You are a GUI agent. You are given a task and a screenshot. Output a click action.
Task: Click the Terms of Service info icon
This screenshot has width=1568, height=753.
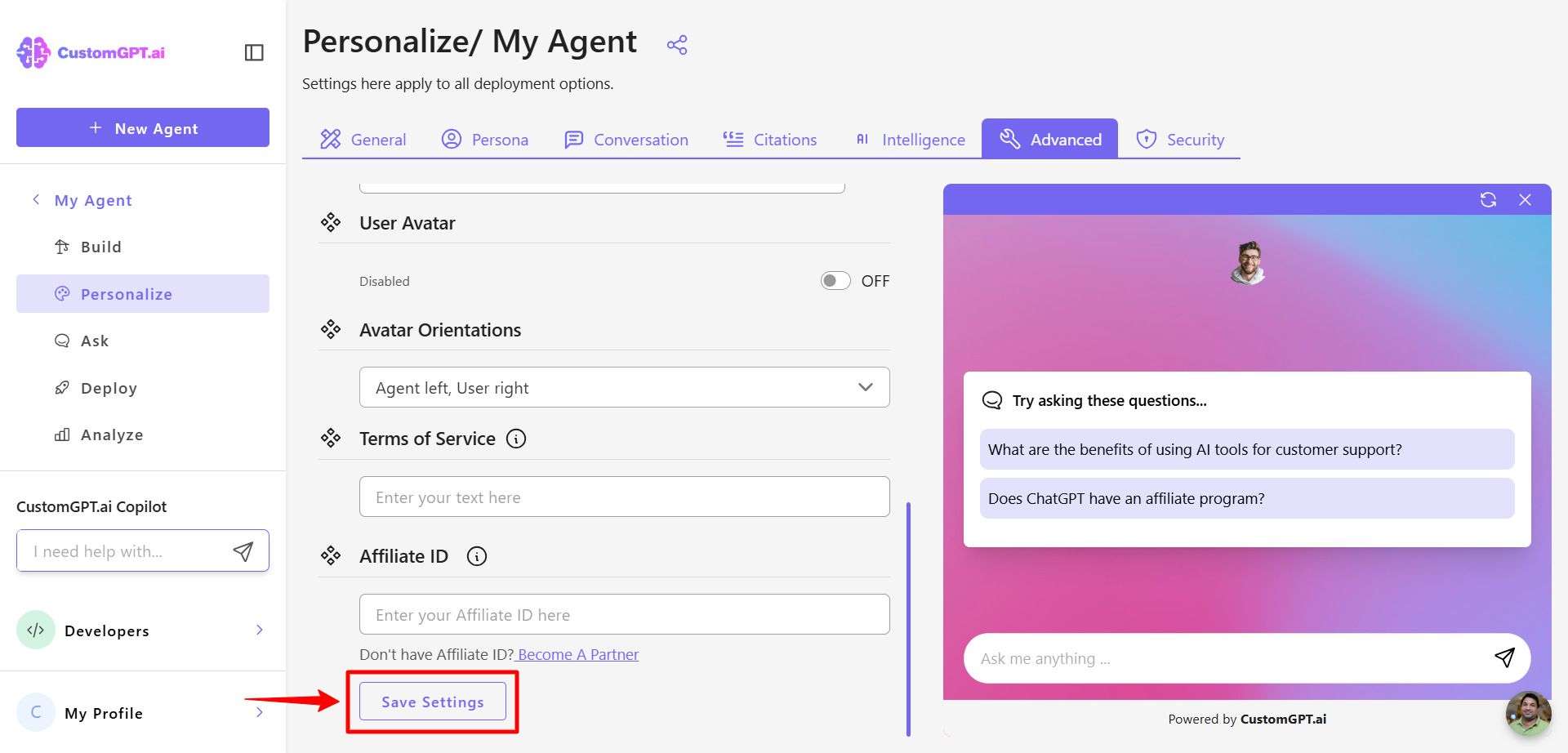(516, 439)
